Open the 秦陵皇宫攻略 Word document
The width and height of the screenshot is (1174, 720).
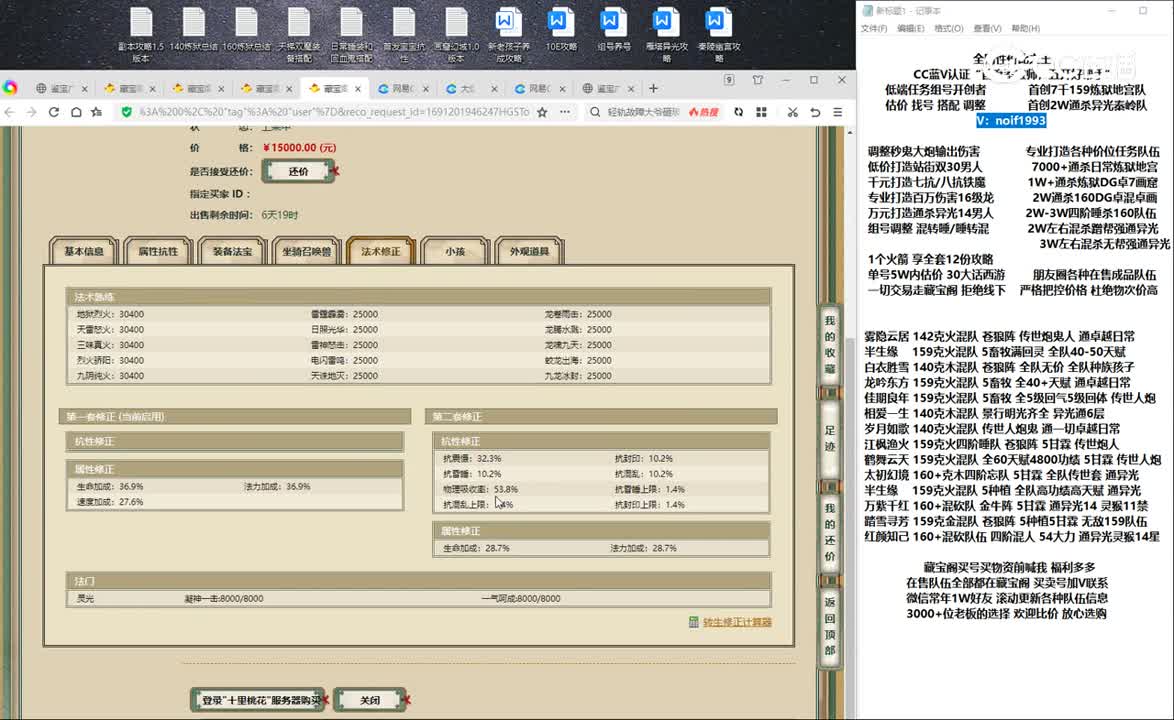[718, 34]
